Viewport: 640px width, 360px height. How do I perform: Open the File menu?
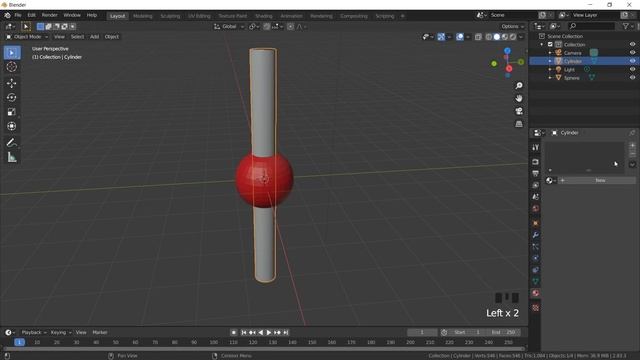18,15
